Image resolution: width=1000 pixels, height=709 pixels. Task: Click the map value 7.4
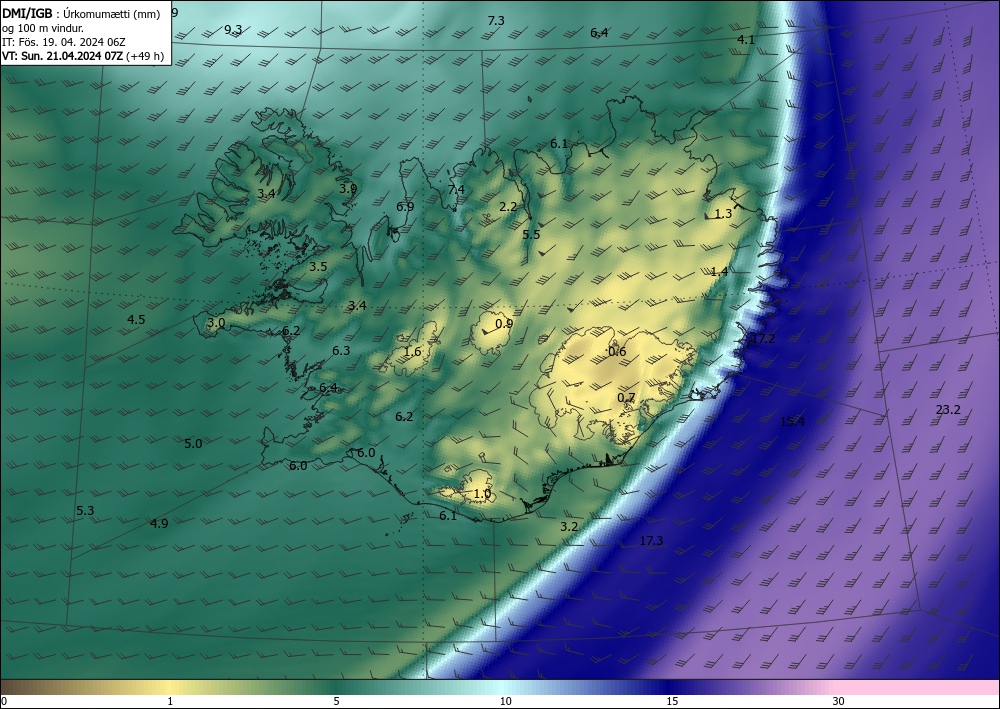(x=457, y=190)
